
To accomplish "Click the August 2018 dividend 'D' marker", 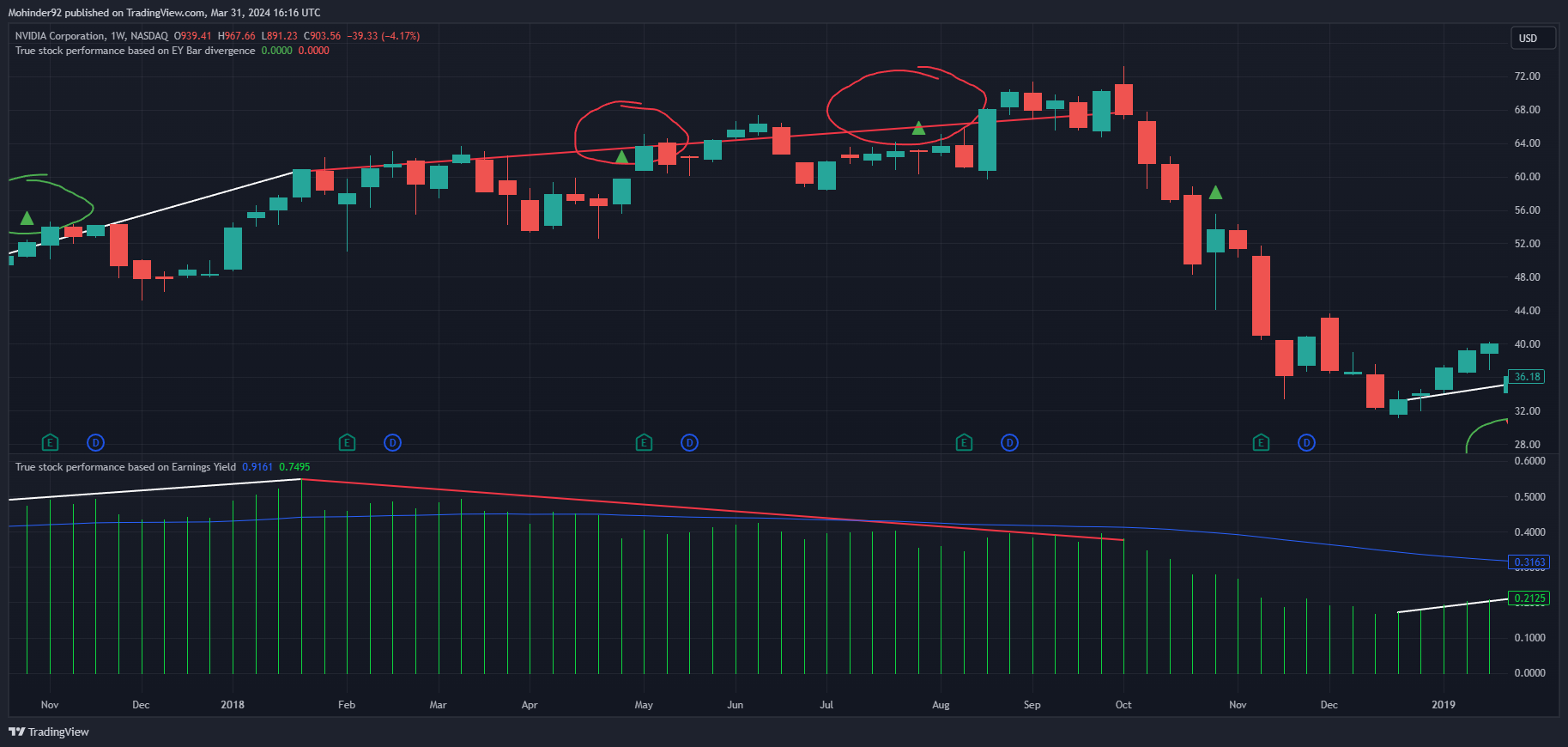I will 1009,443.
